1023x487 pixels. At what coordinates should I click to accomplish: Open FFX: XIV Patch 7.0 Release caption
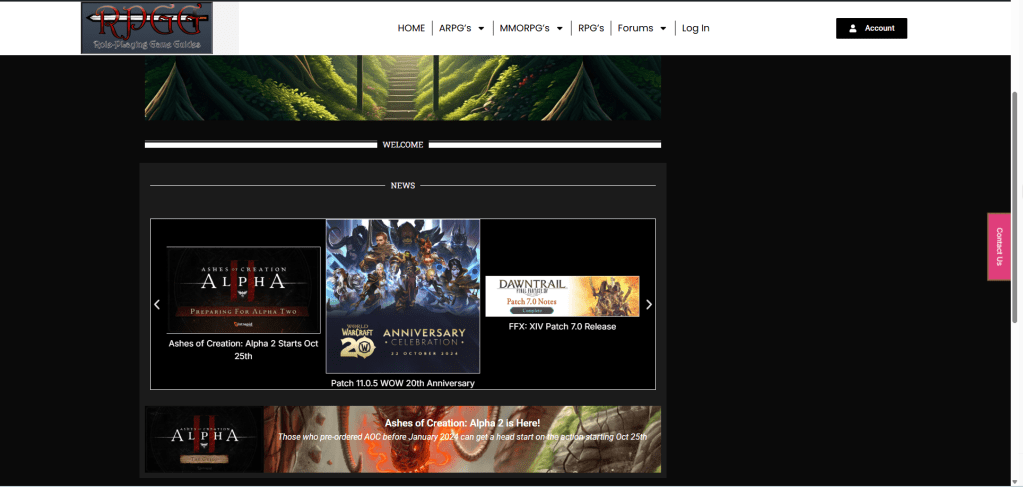coord(562,327)
